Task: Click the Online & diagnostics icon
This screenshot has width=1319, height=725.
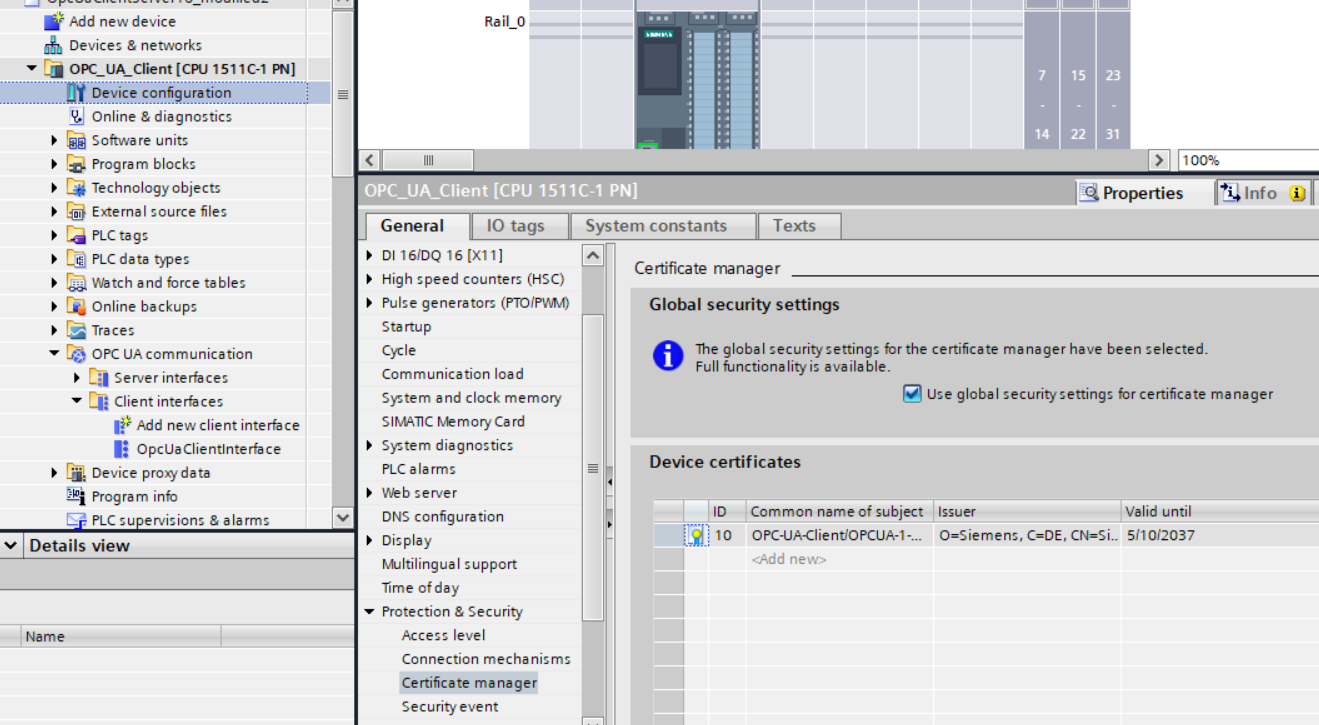Action: pos(76,116)
